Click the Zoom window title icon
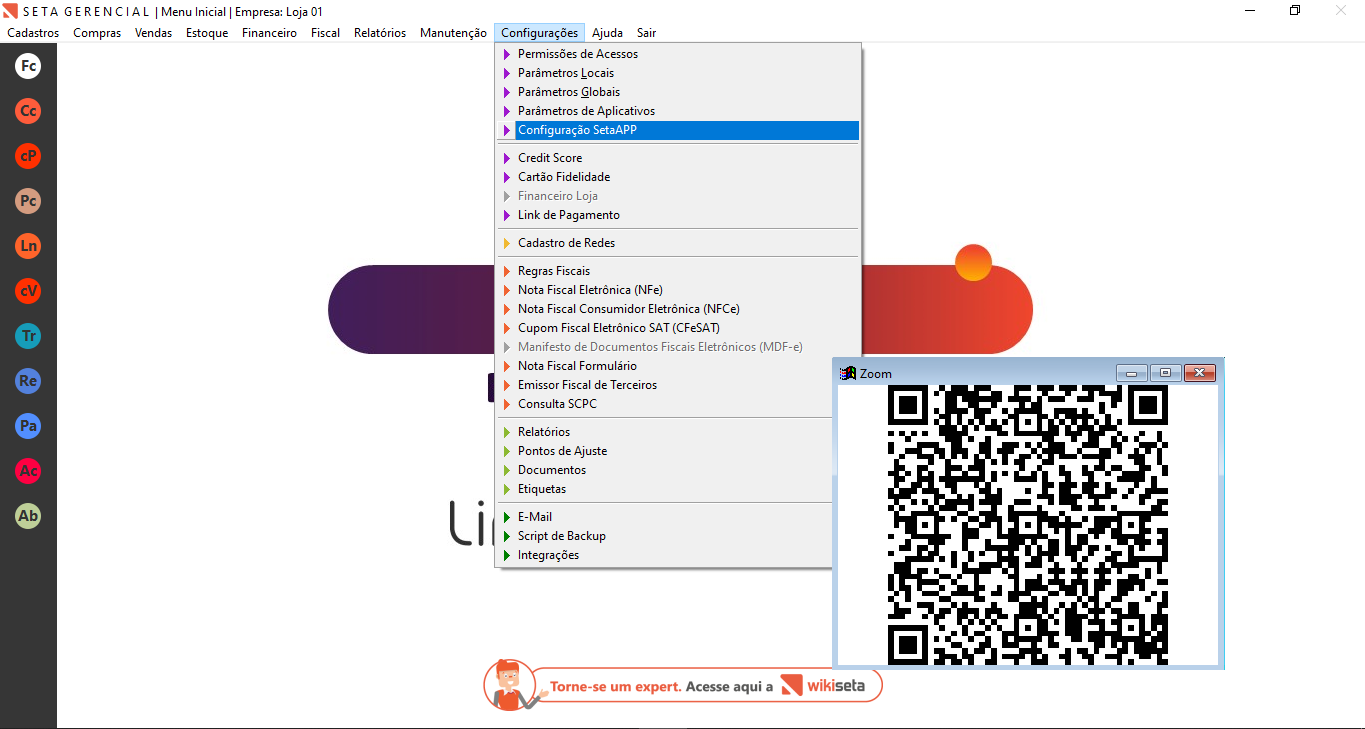1365x729 pixels. pyautogui.click(x=847, y=373)
